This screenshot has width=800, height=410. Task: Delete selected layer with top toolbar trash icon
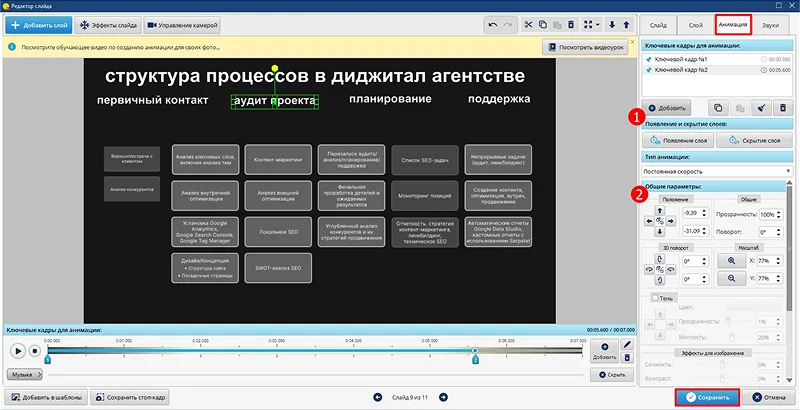(x=571, y=25)
